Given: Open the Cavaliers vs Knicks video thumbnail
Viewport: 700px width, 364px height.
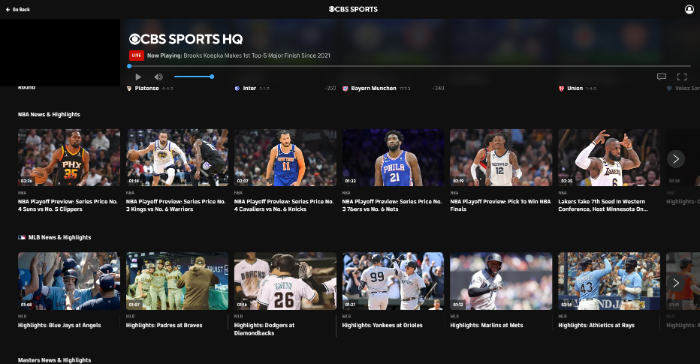Looking at the screenshot, I should click(x=285, y=157).
